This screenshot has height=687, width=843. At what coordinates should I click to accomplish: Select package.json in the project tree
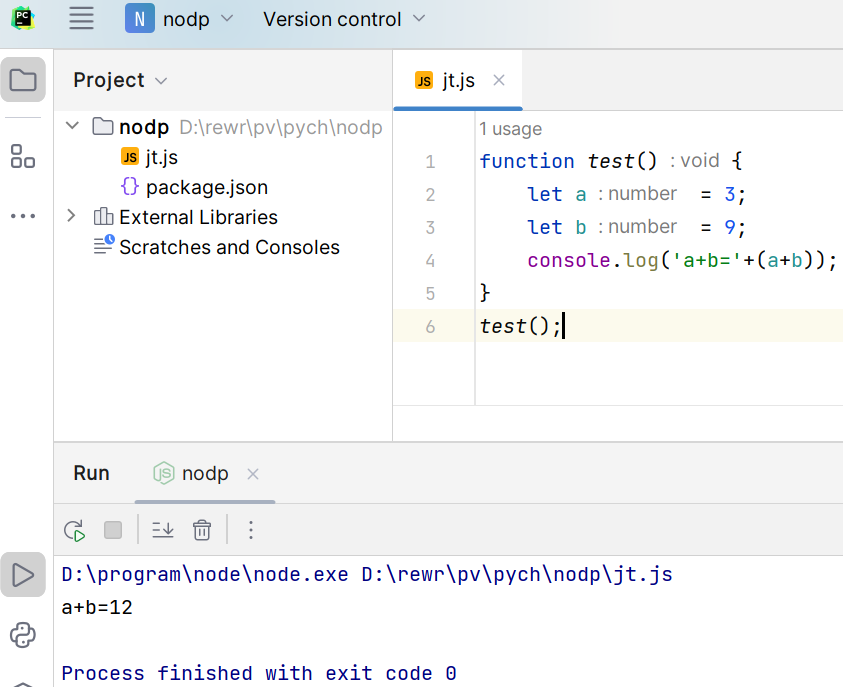pyautogui.click(x=206, y=187)
